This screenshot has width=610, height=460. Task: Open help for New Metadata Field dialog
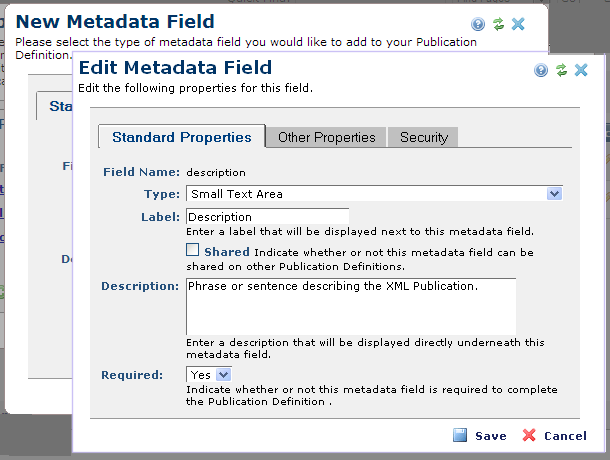pyautogui.click(x=478, y=24)
